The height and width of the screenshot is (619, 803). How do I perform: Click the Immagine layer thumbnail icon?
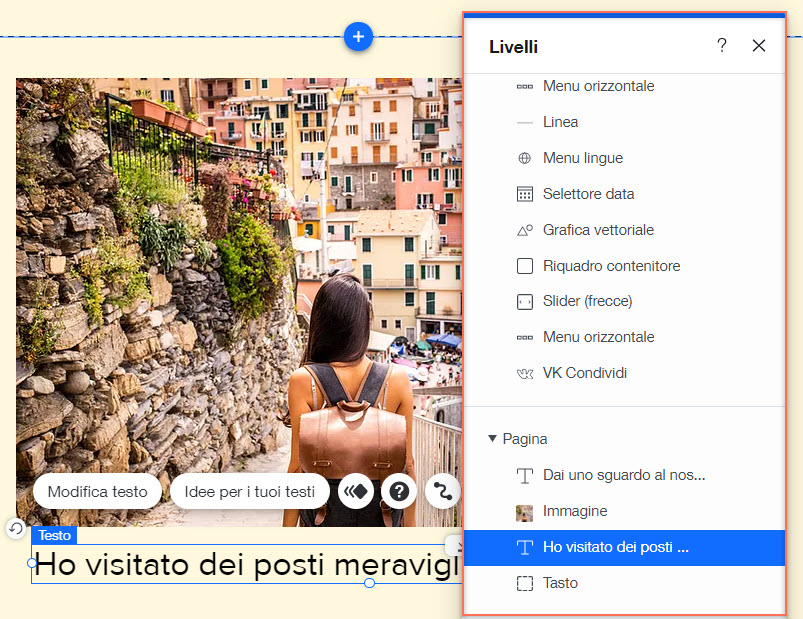(x=524, y=513)
